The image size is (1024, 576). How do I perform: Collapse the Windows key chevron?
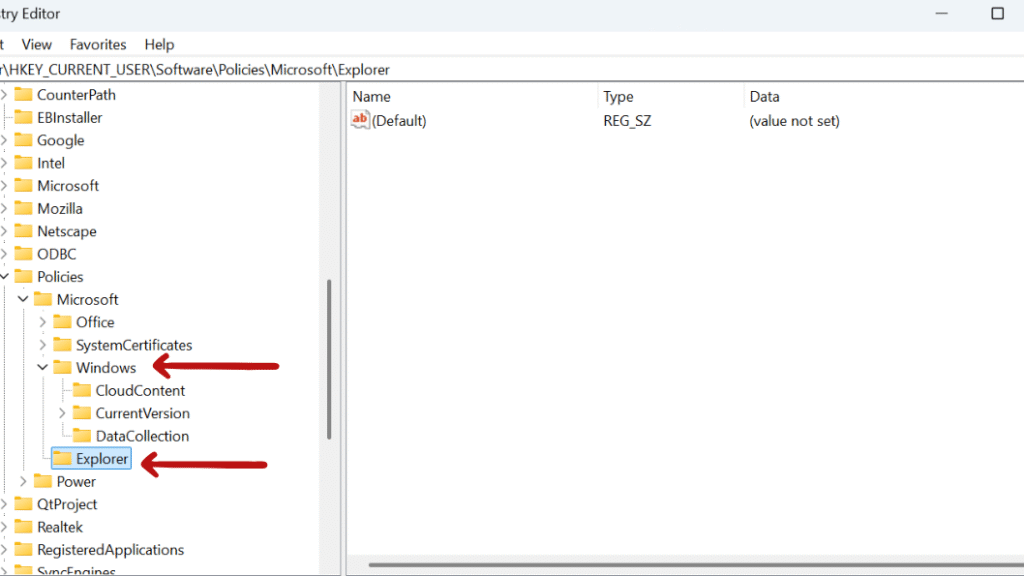point(43,368)
